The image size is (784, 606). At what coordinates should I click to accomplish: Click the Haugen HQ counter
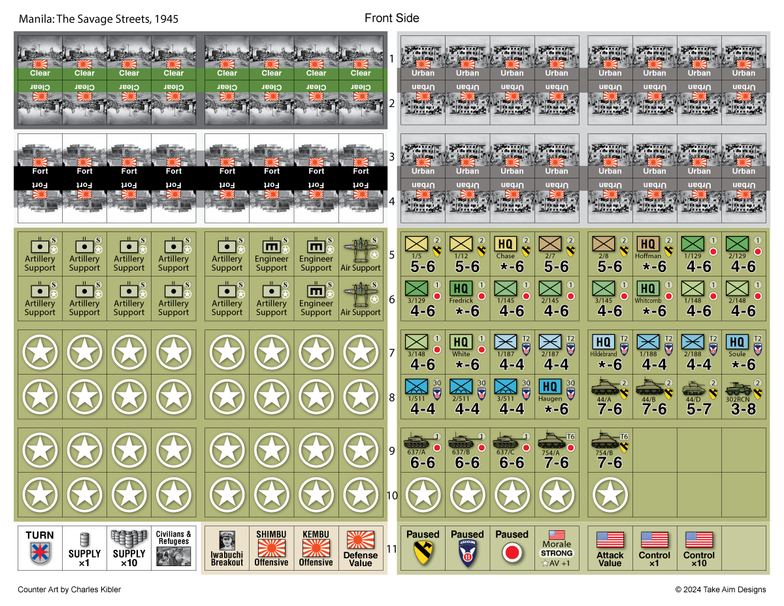pyautogui.click(x=556, y=398)
